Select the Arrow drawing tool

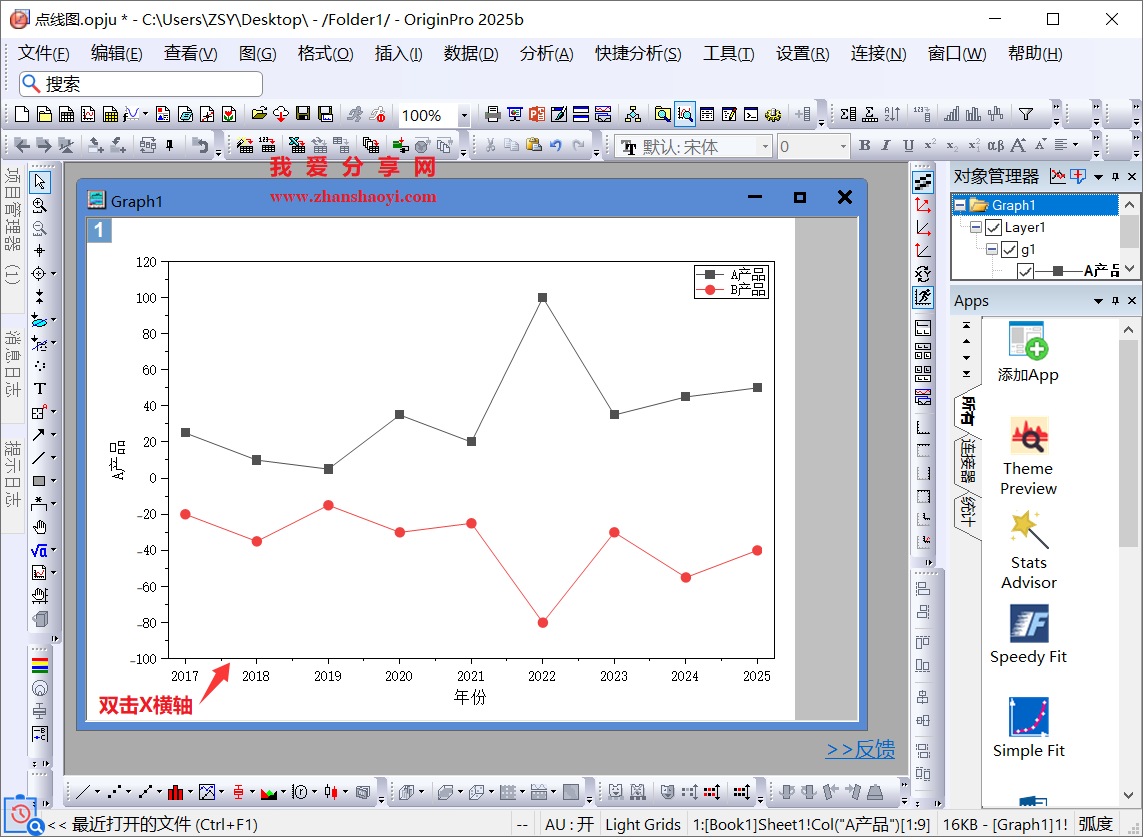pos(39,435)
